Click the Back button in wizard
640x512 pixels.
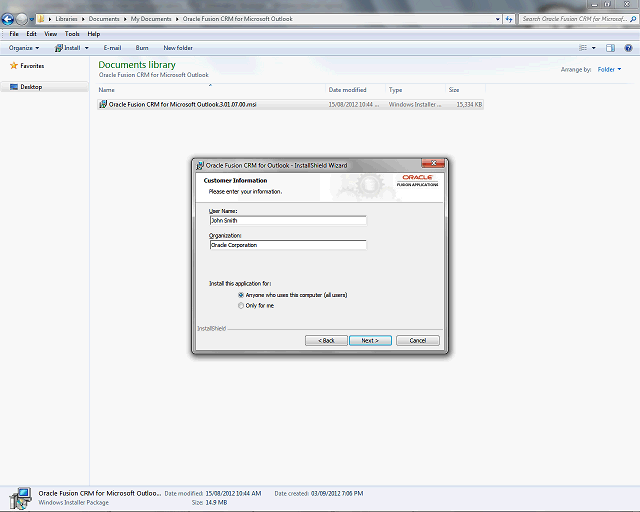(x=326, y=341)
